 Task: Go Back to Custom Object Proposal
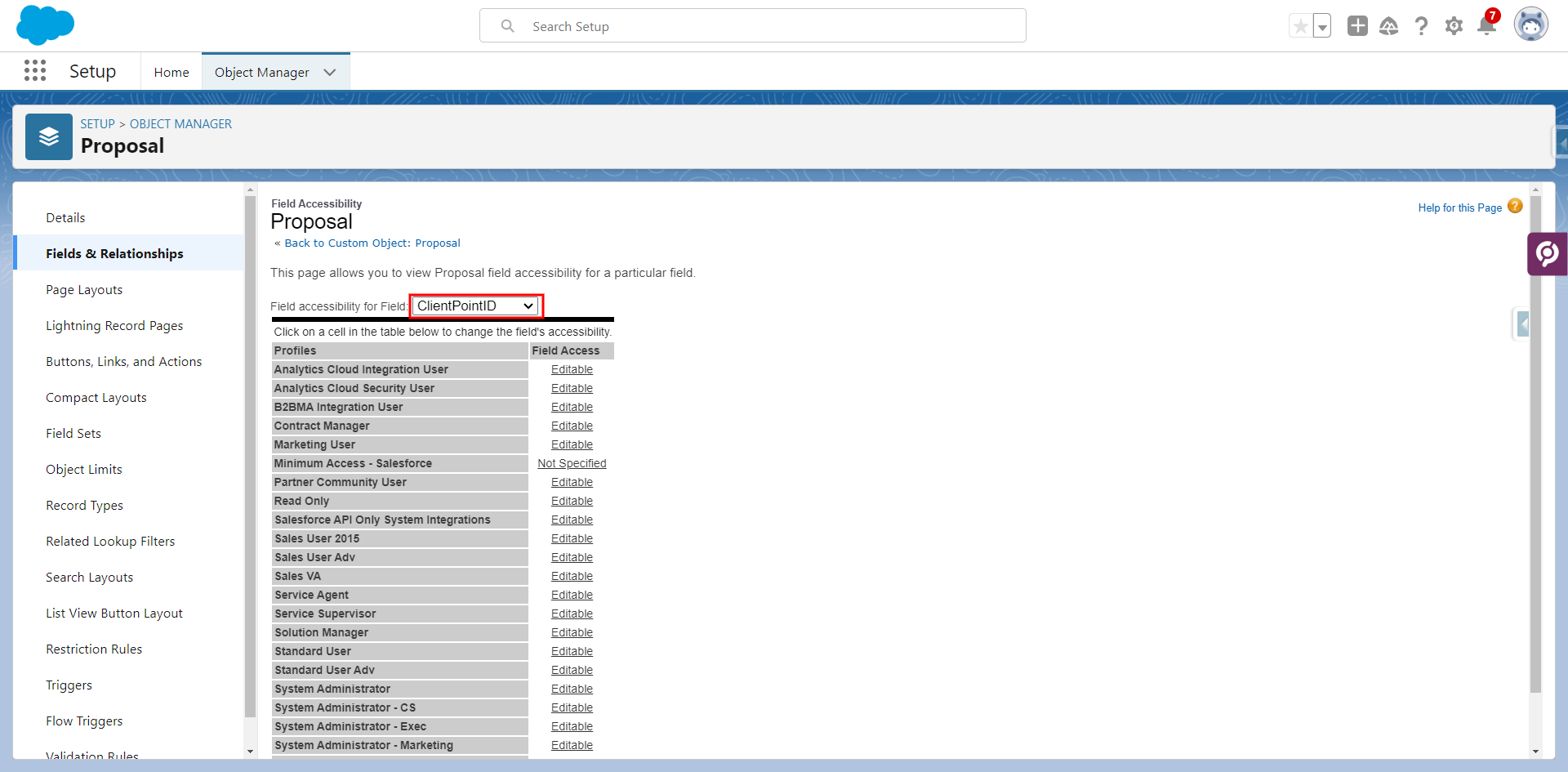(372, 243)
